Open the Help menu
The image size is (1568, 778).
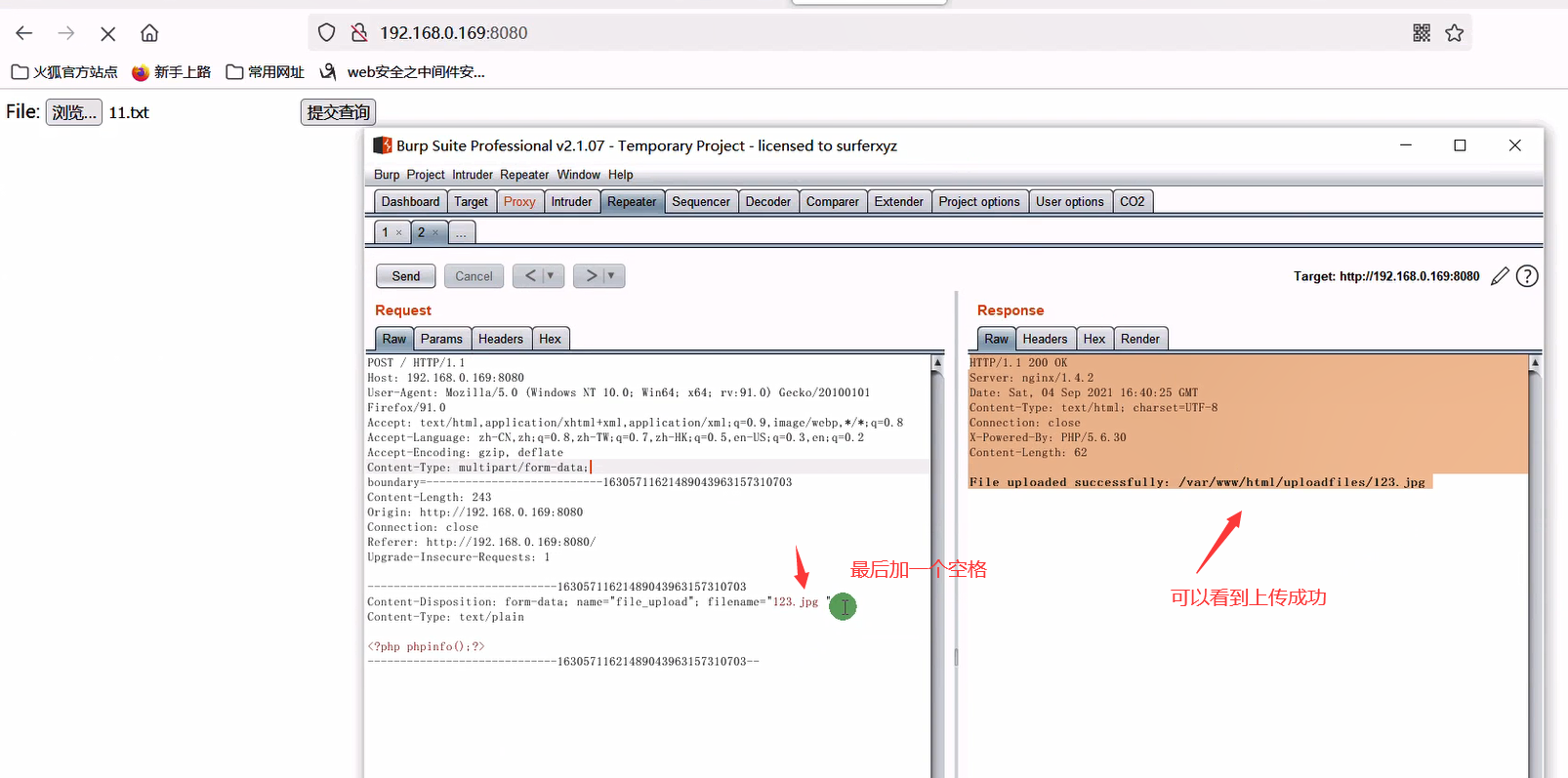pos(621,175)
